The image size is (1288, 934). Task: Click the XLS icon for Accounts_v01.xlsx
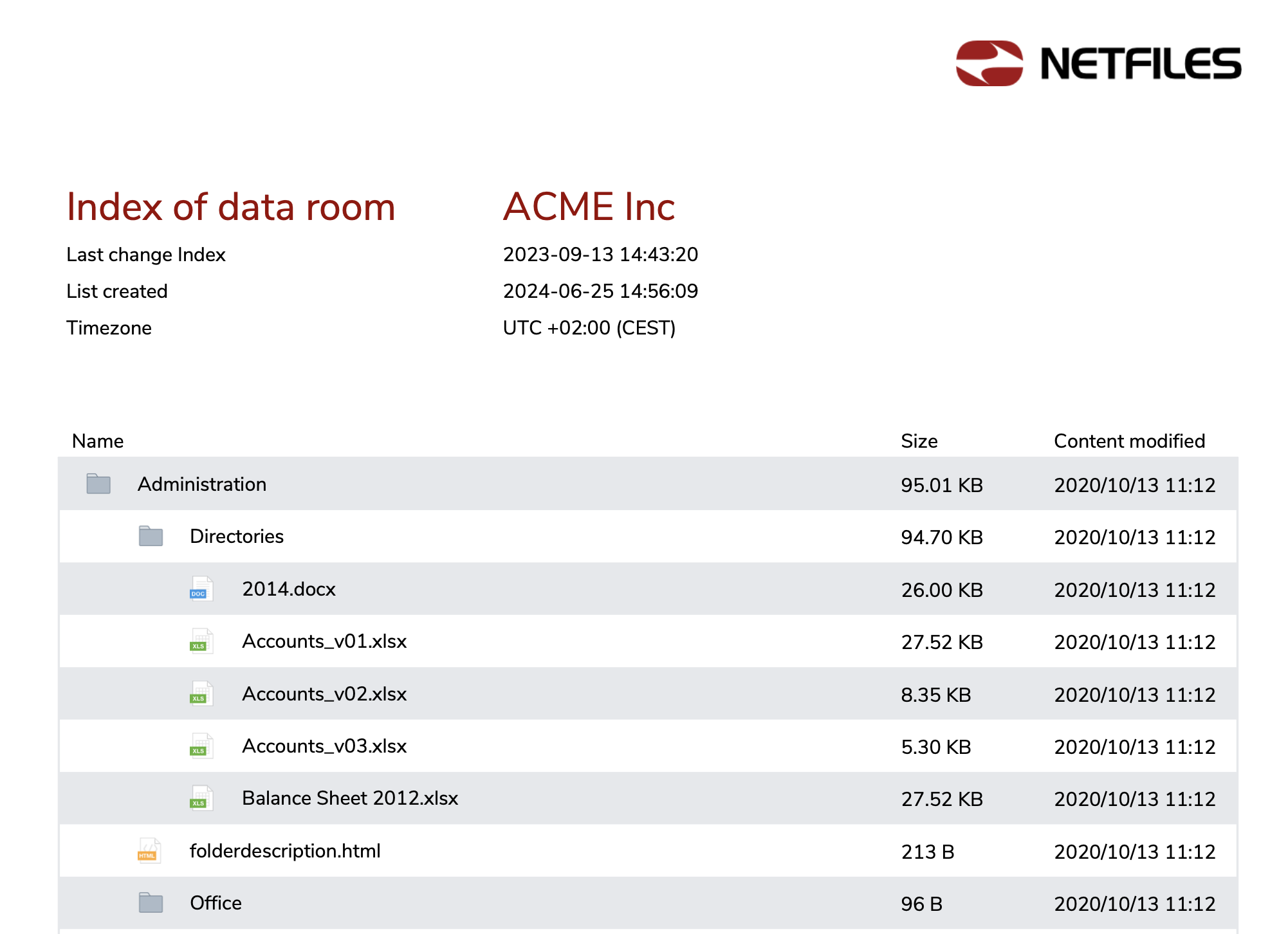click(x=201, y=641)
